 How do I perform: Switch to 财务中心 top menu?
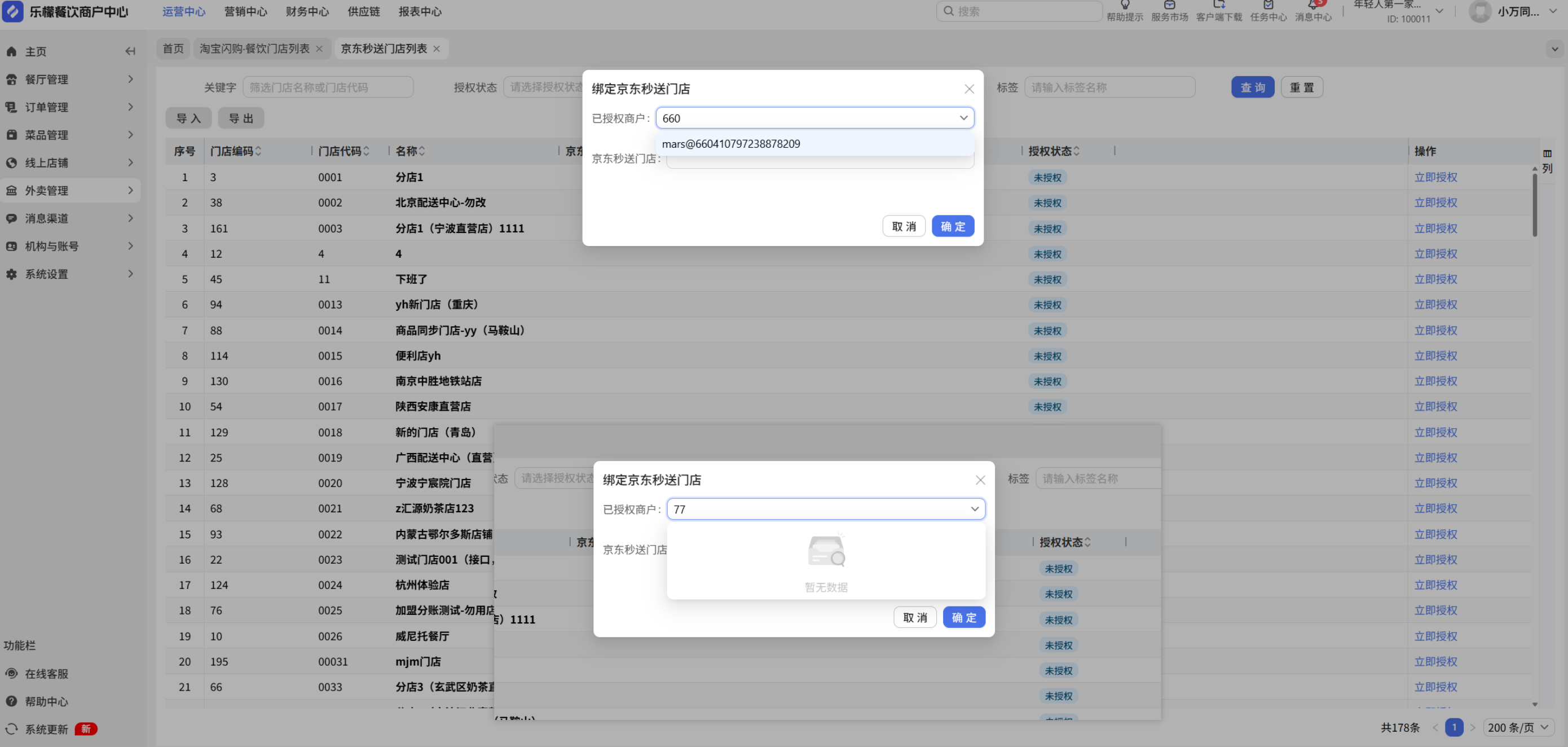tap(307, 12)
